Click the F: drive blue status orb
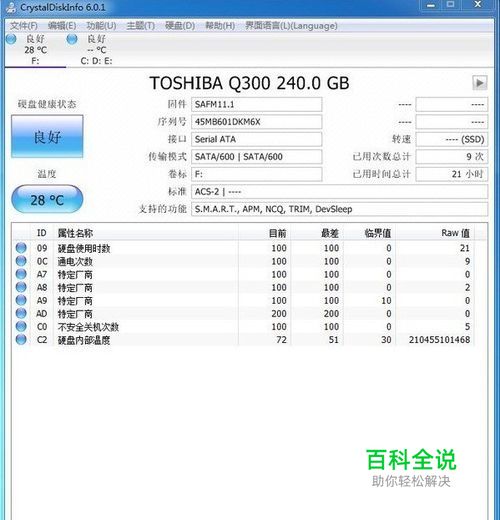The image size is (500, 520). [11, 39]
